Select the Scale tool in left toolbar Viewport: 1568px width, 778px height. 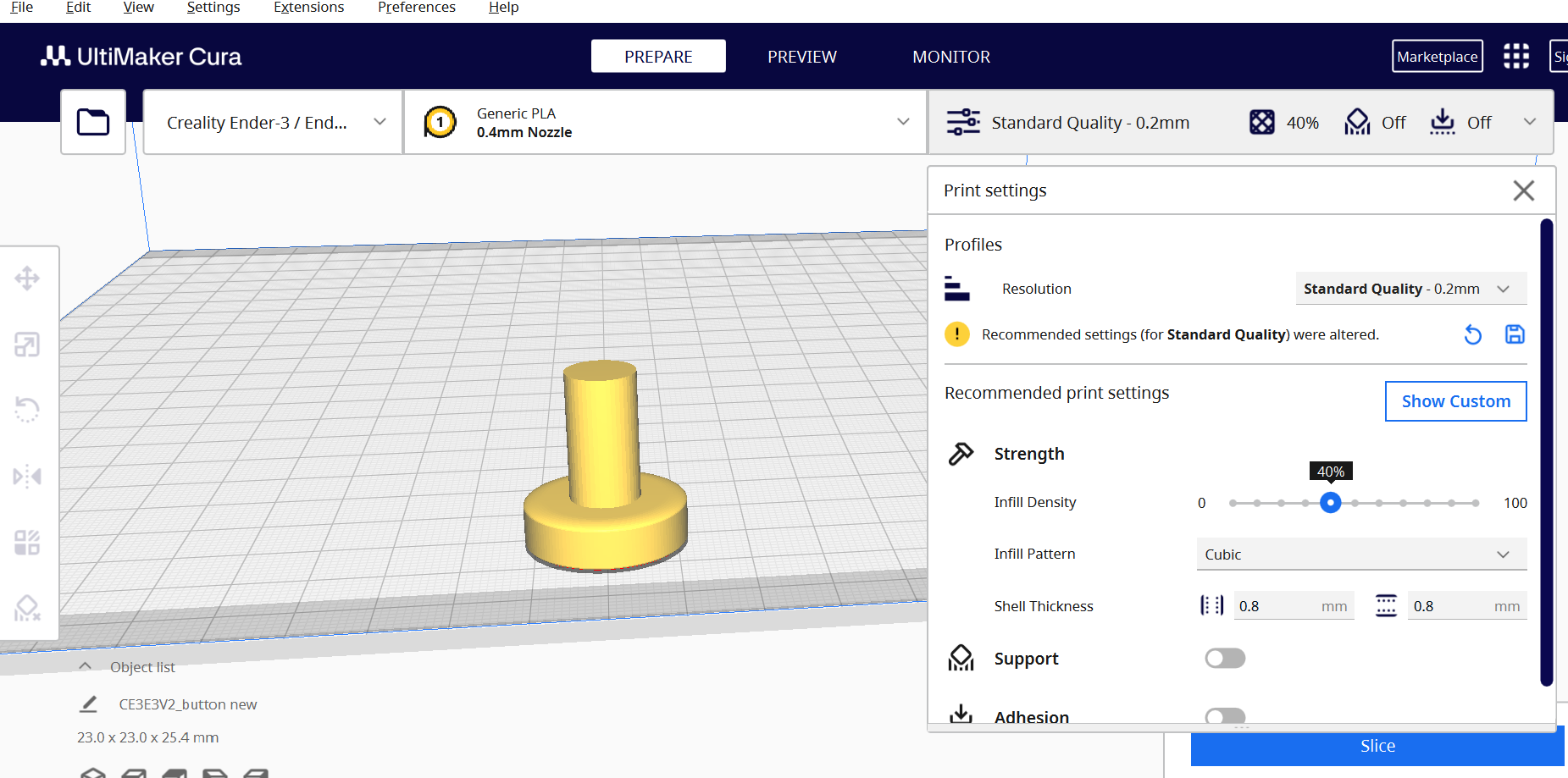pos(27,345)
